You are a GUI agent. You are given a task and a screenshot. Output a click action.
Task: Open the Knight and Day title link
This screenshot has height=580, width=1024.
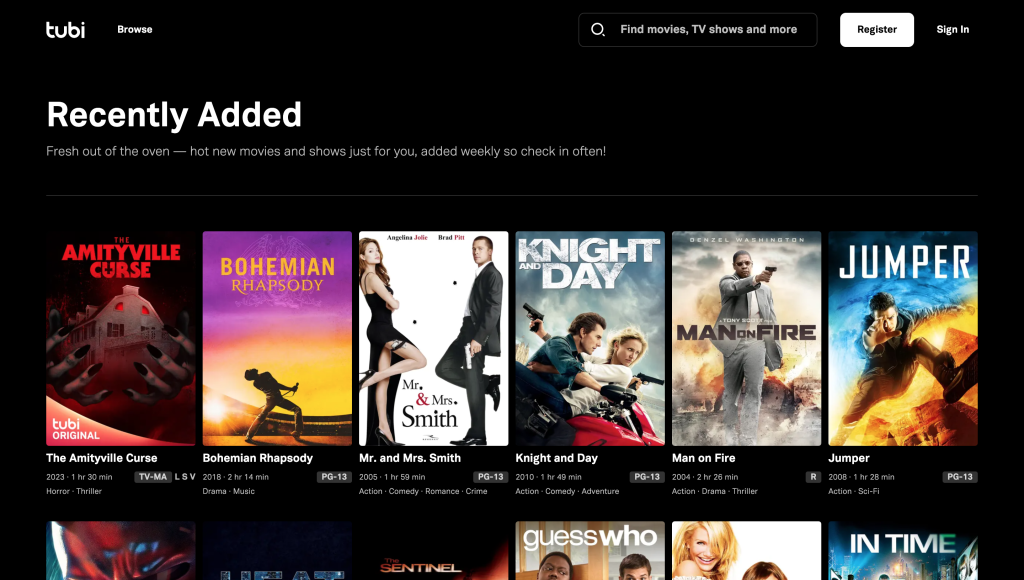(556, 457)
